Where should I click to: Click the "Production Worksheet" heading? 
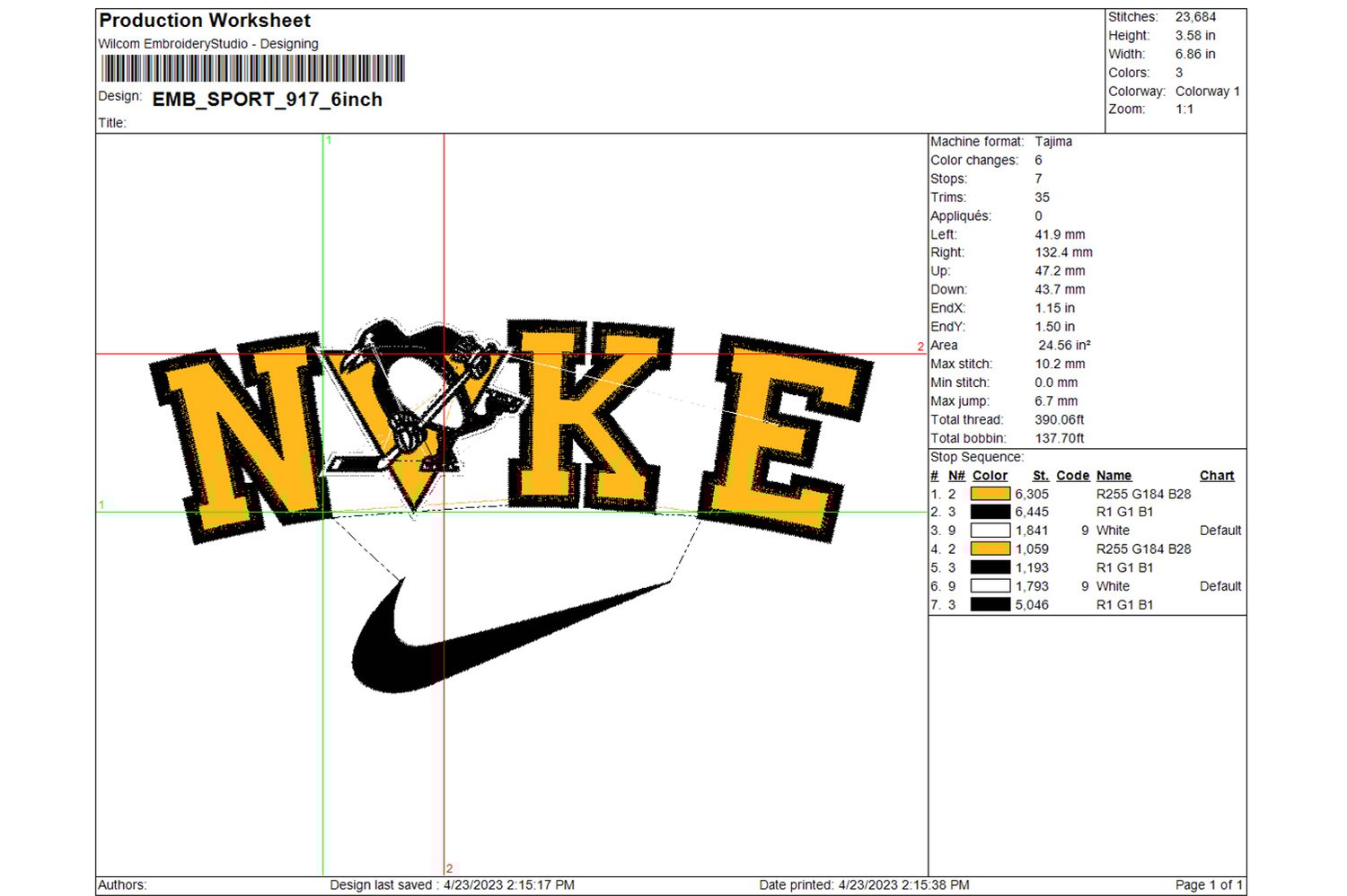(205, 21)
